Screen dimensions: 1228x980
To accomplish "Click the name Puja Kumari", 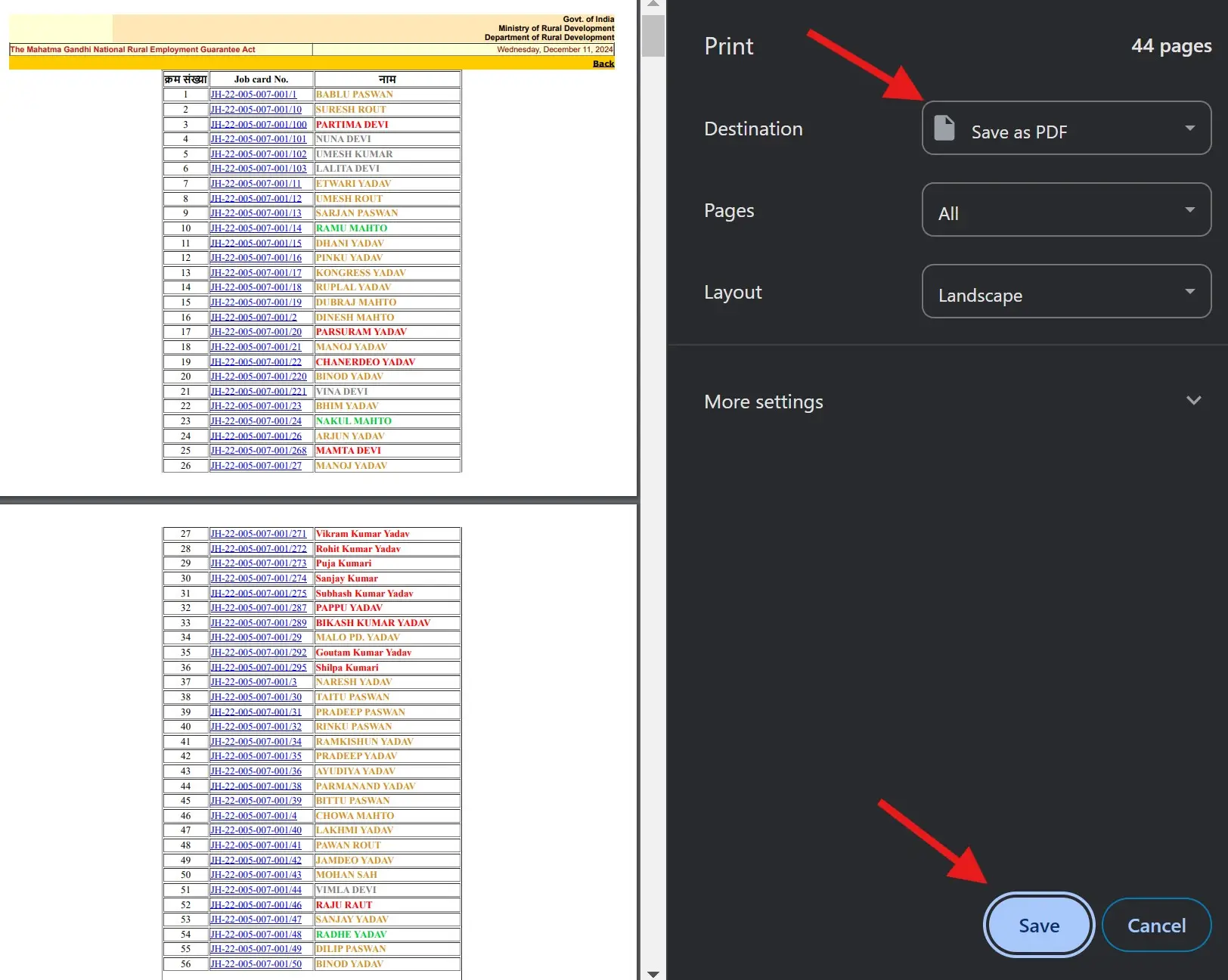I will [344, 563].
